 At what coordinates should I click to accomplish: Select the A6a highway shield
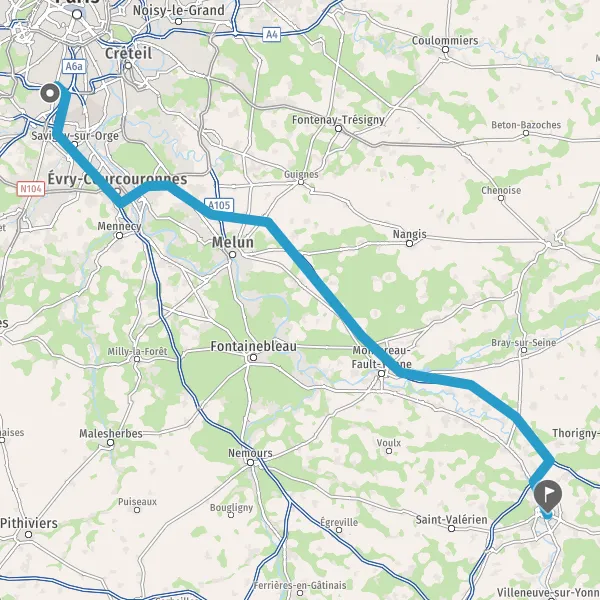73,66
